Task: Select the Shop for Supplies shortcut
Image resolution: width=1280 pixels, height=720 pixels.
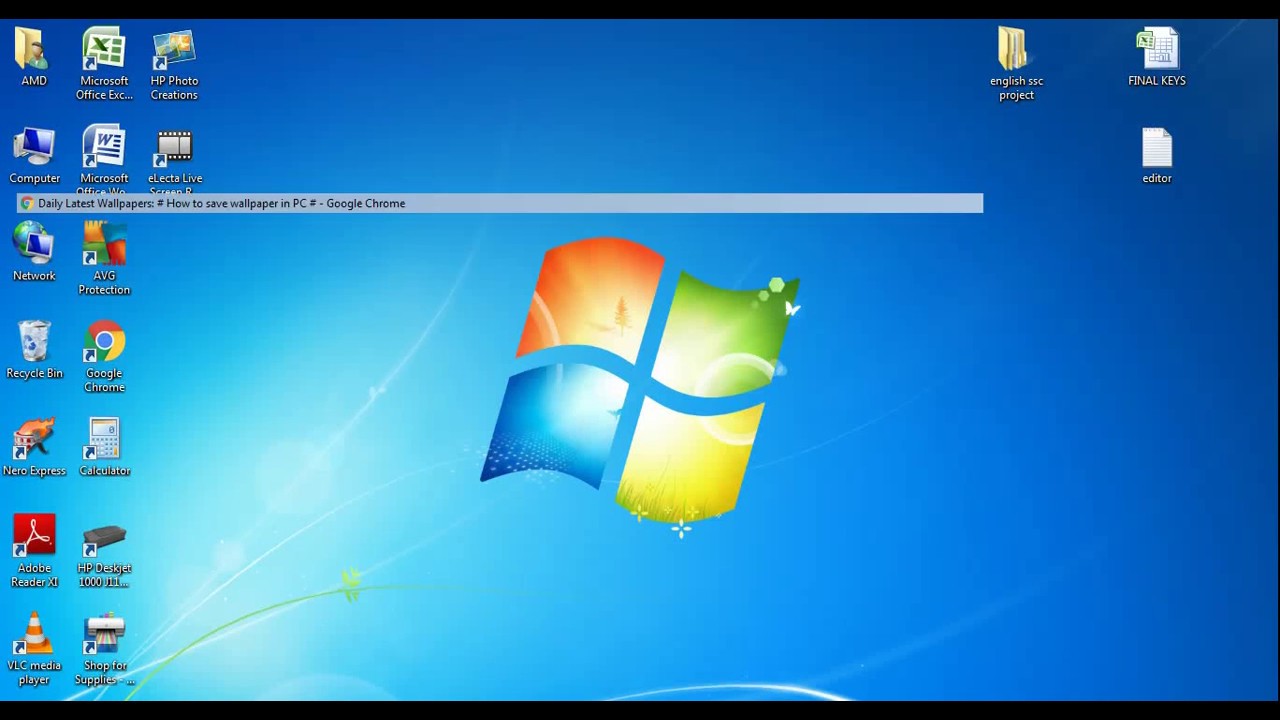Action: (x=104, y=649)
